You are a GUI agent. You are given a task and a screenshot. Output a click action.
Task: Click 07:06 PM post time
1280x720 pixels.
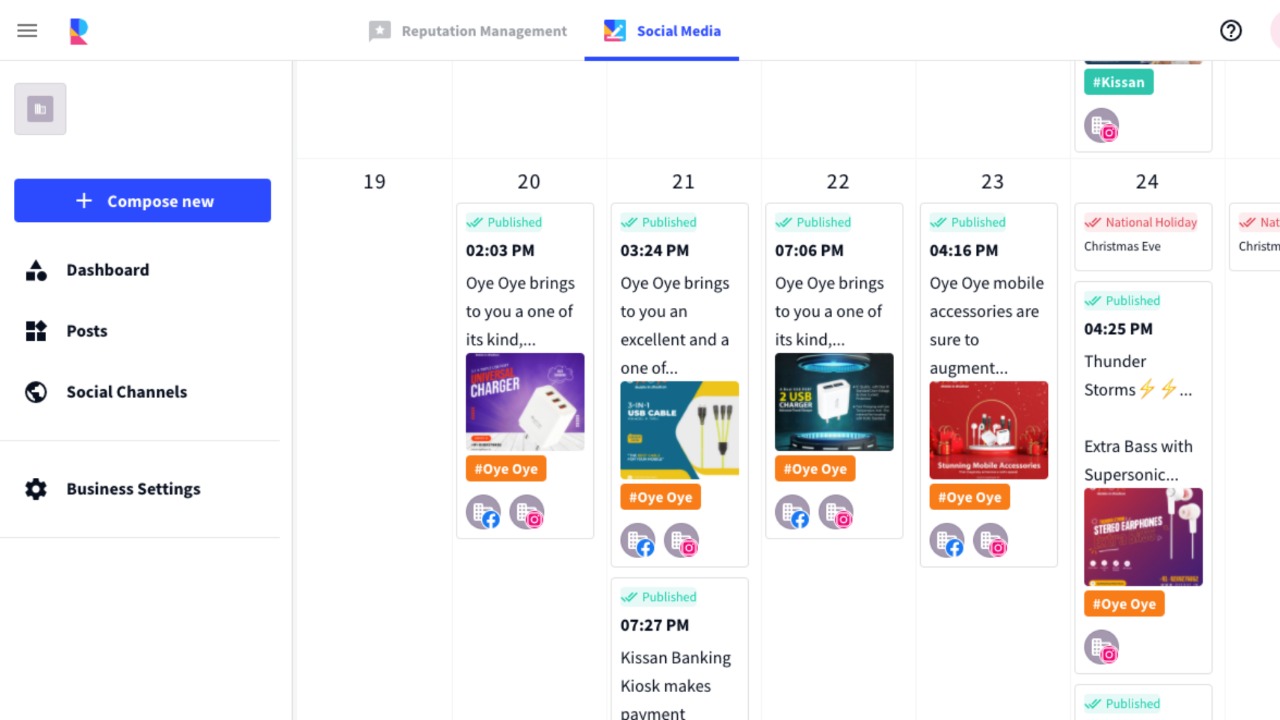pos(809,250)
